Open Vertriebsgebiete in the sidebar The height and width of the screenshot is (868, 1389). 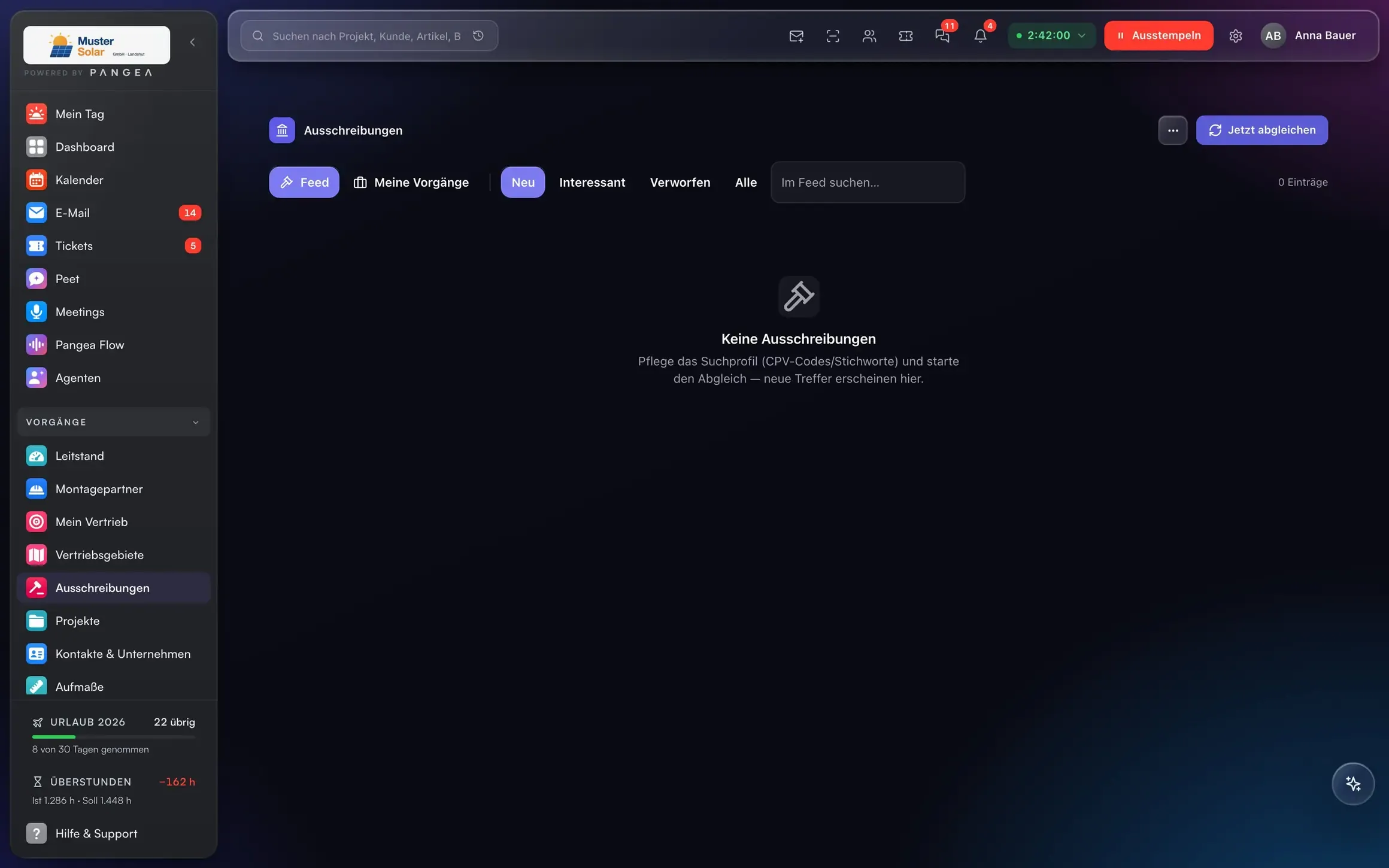(114, 554)
